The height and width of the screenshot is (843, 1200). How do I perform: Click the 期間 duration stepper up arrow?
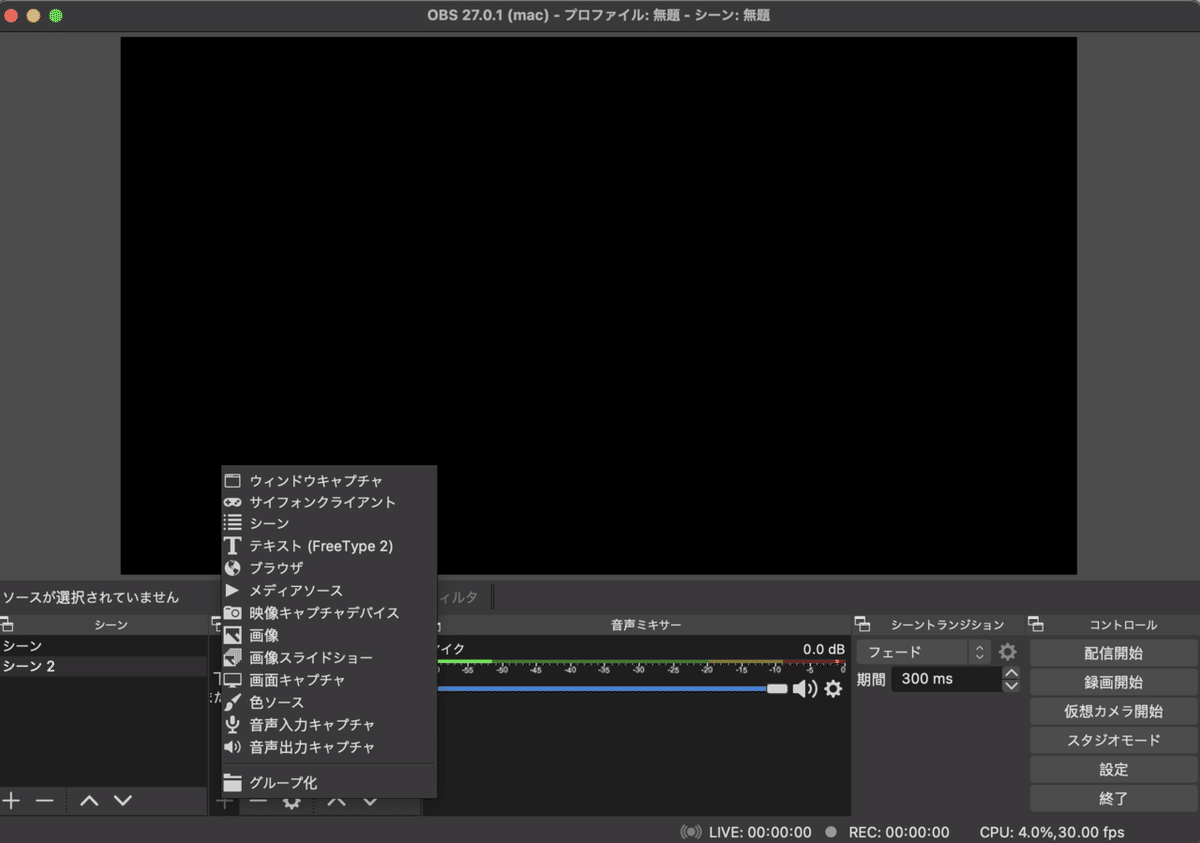coord(1011,672)
